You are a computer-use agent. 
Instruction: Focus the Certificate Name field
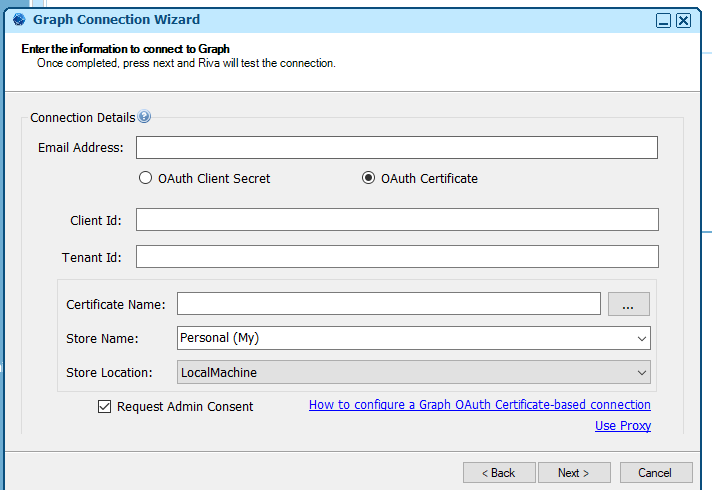point(389,303)
